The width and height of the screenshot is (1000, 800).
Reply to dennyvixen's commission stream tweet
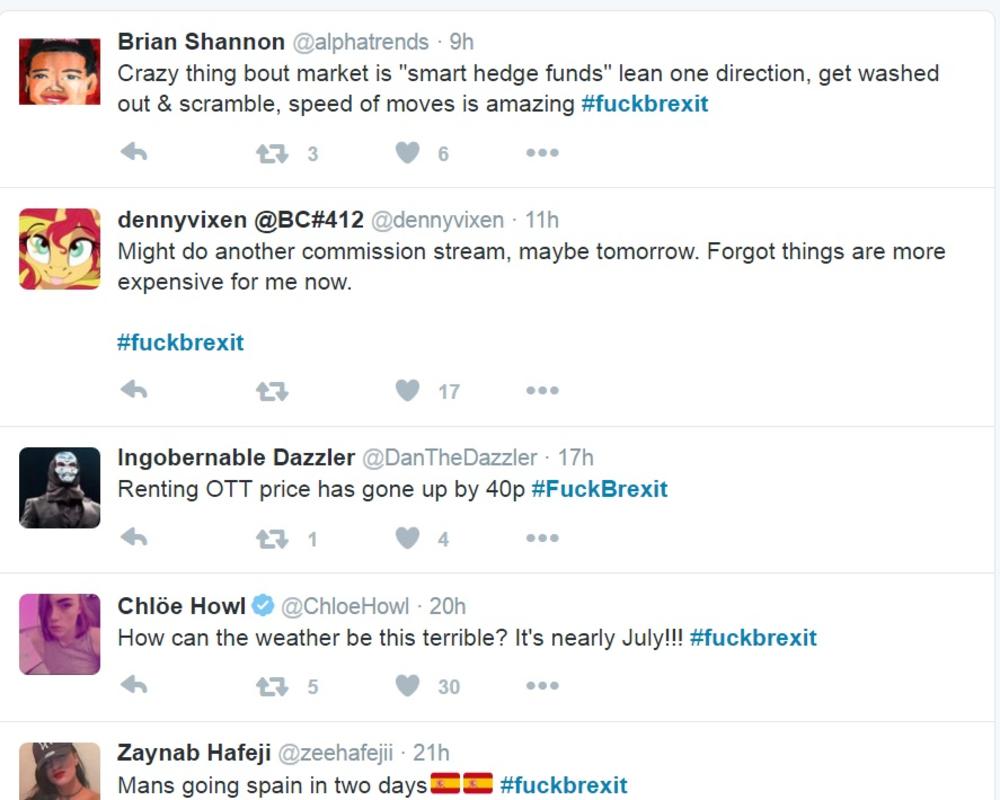coord(134,391)
